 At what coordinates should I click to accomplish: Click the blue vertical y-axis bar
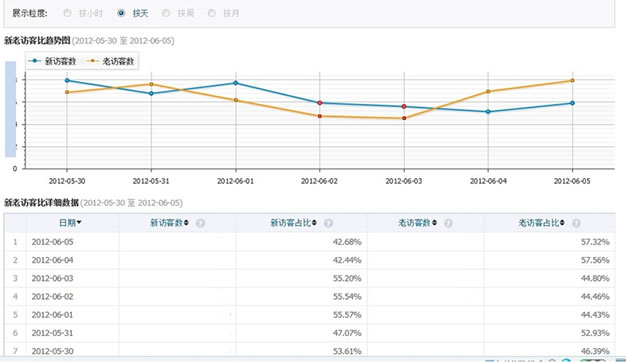10,109
